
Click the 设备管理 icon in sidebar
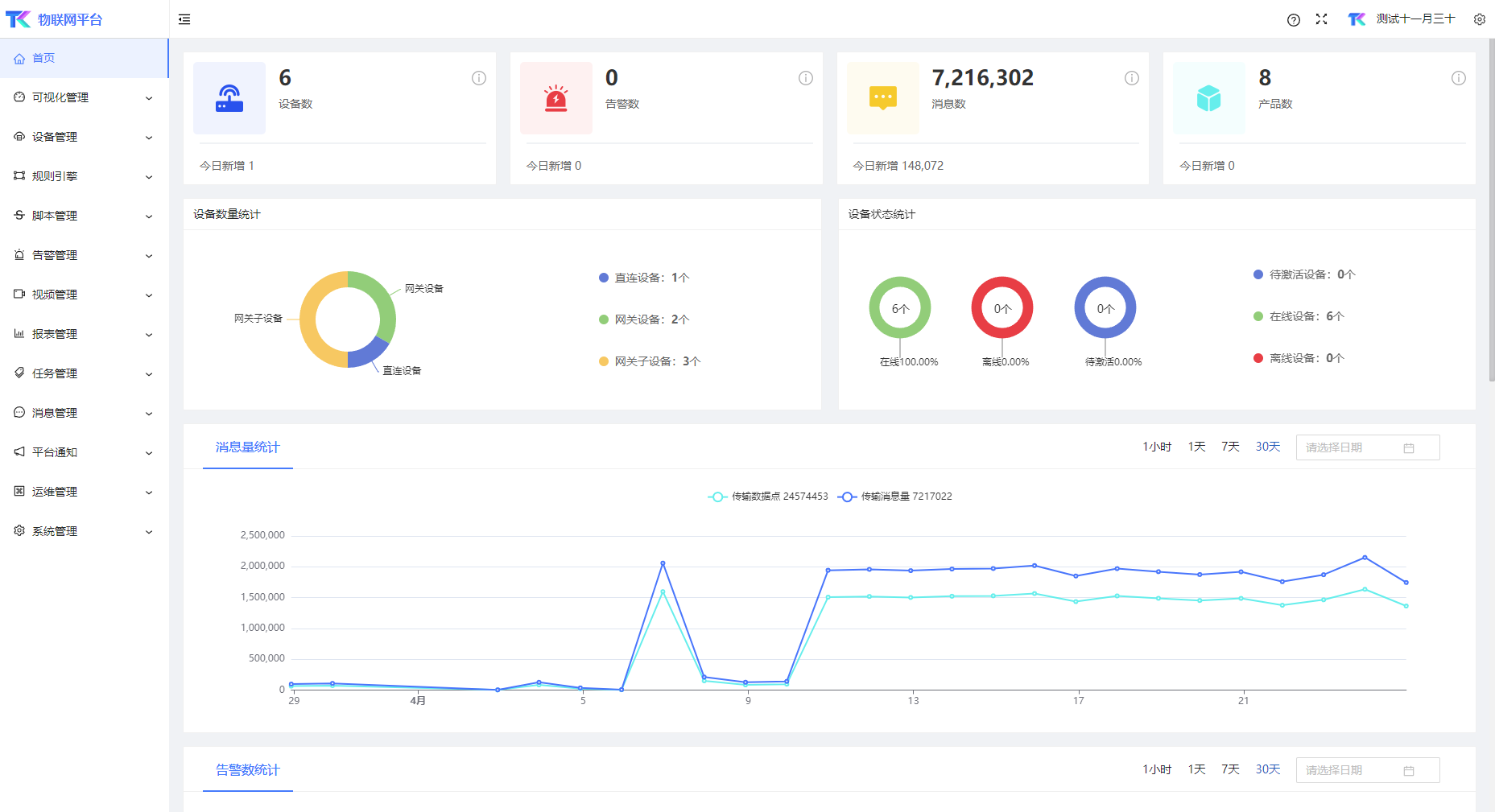point(19,137)
